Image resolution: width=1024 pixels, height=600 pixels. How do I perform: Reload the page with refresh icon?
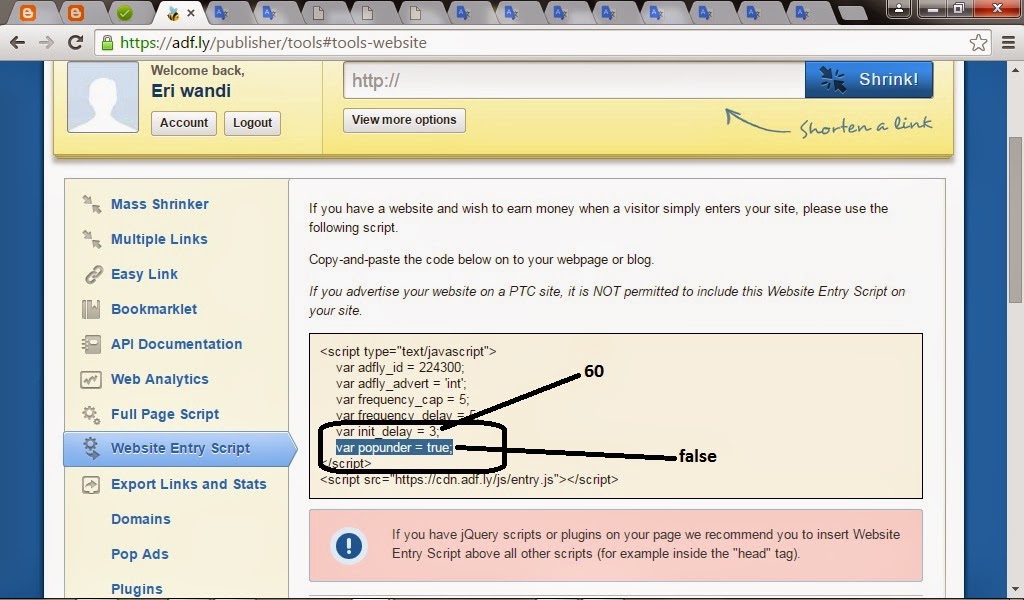tap(76, 42)
